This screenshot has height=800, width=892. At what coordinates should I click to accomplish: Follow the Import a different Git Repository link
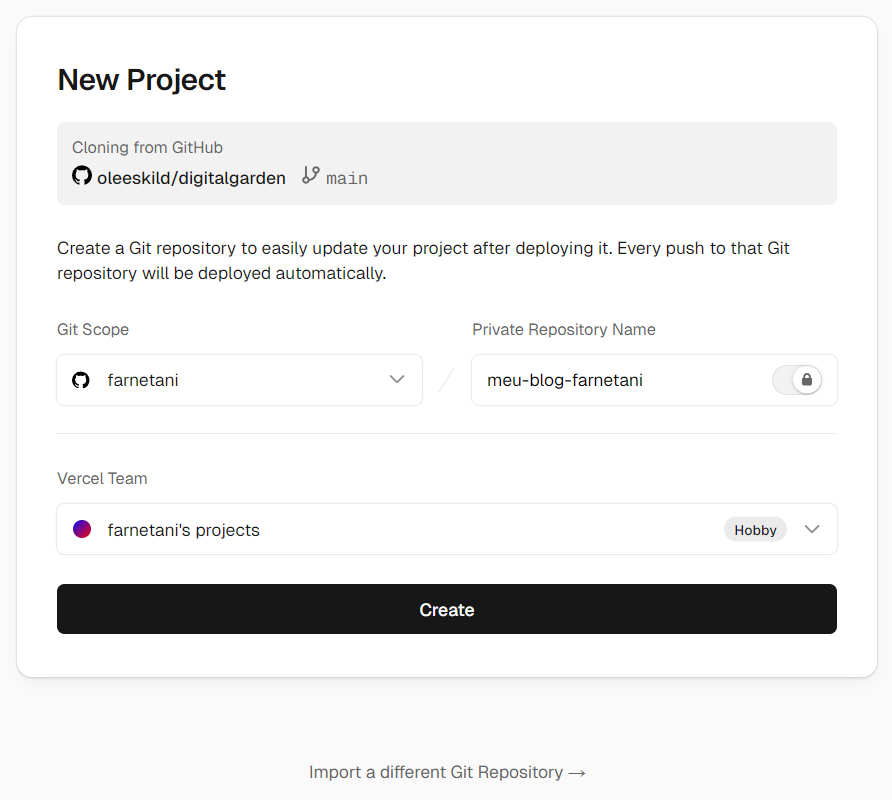click(447, 772)
